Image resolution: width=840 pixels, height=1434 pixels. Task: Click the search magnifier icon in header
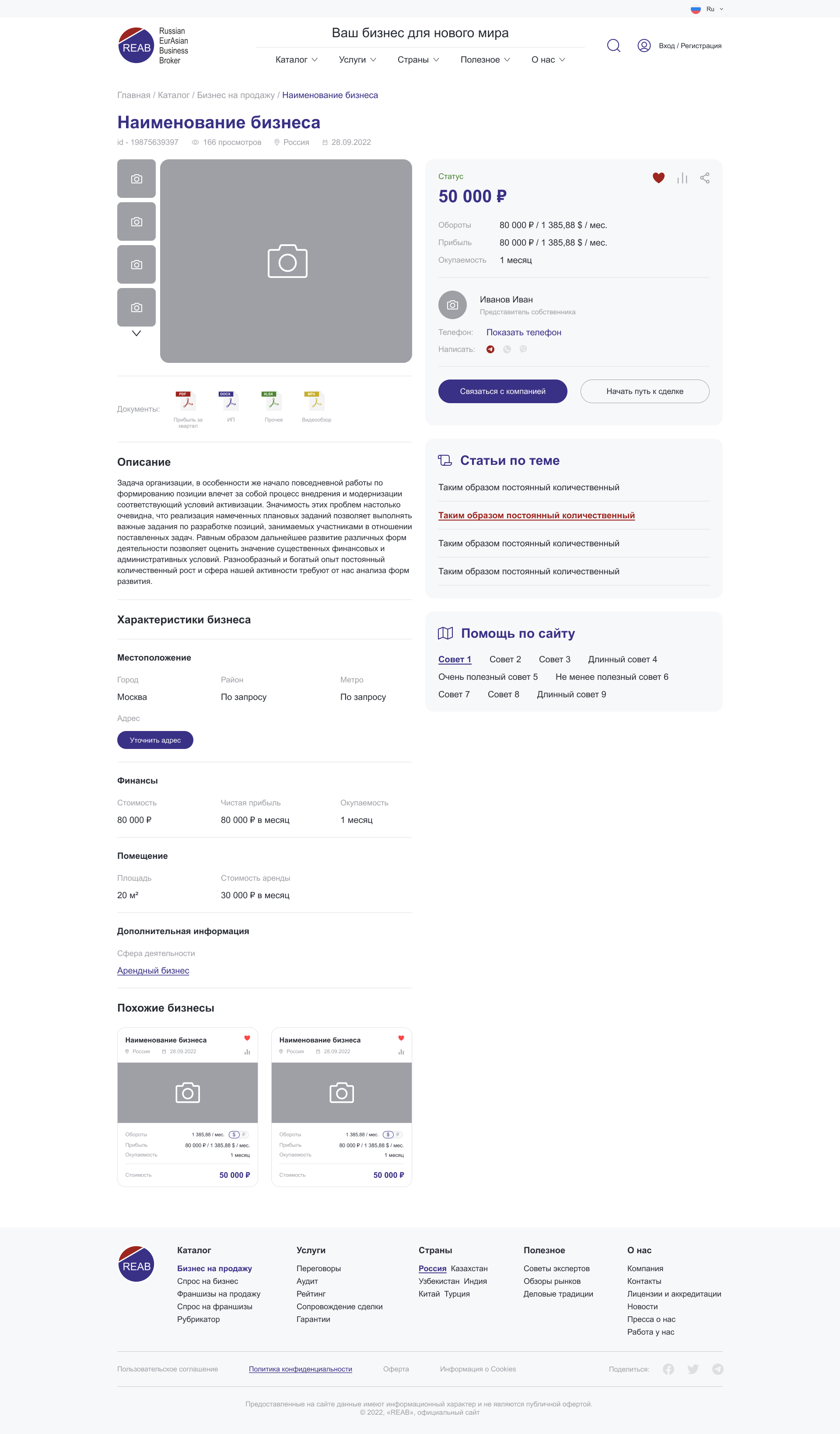tap(613, 46)
